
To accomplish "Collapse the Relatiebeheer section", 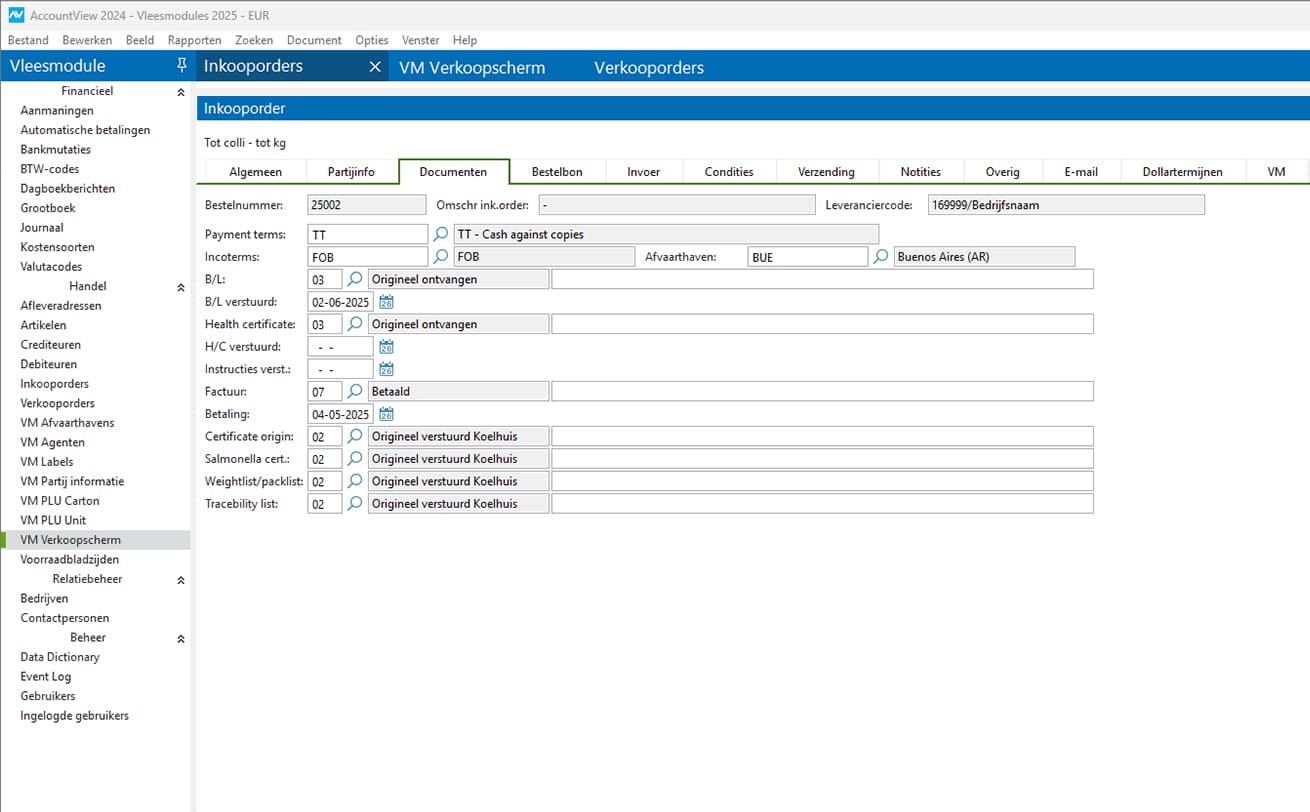I will click(181, 580).
